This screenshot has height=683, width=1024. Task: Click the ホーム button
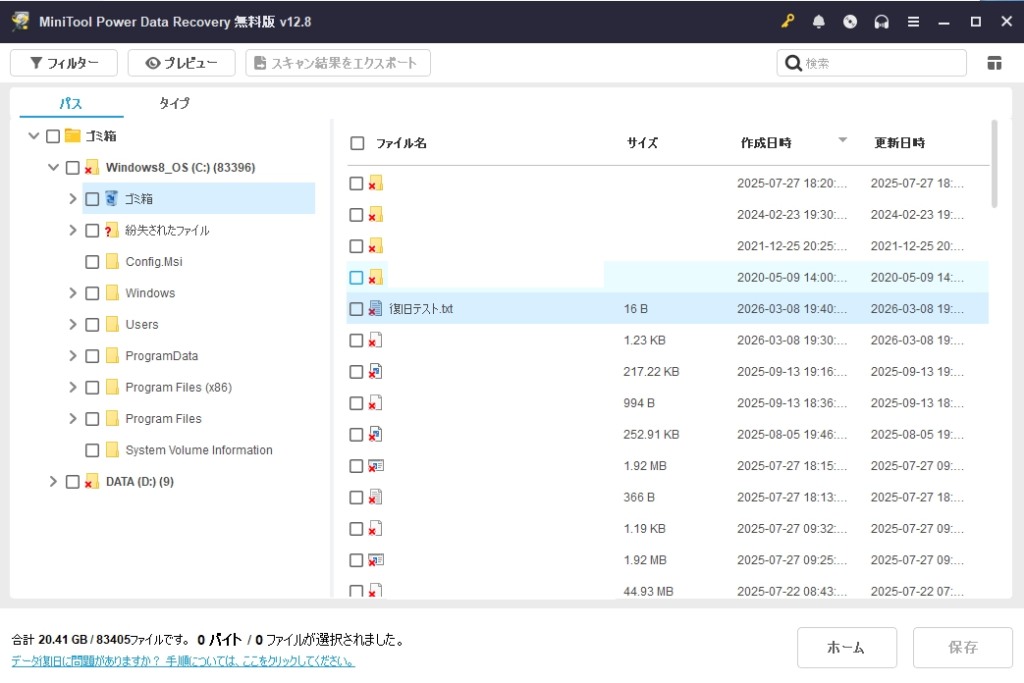[846, 647]
